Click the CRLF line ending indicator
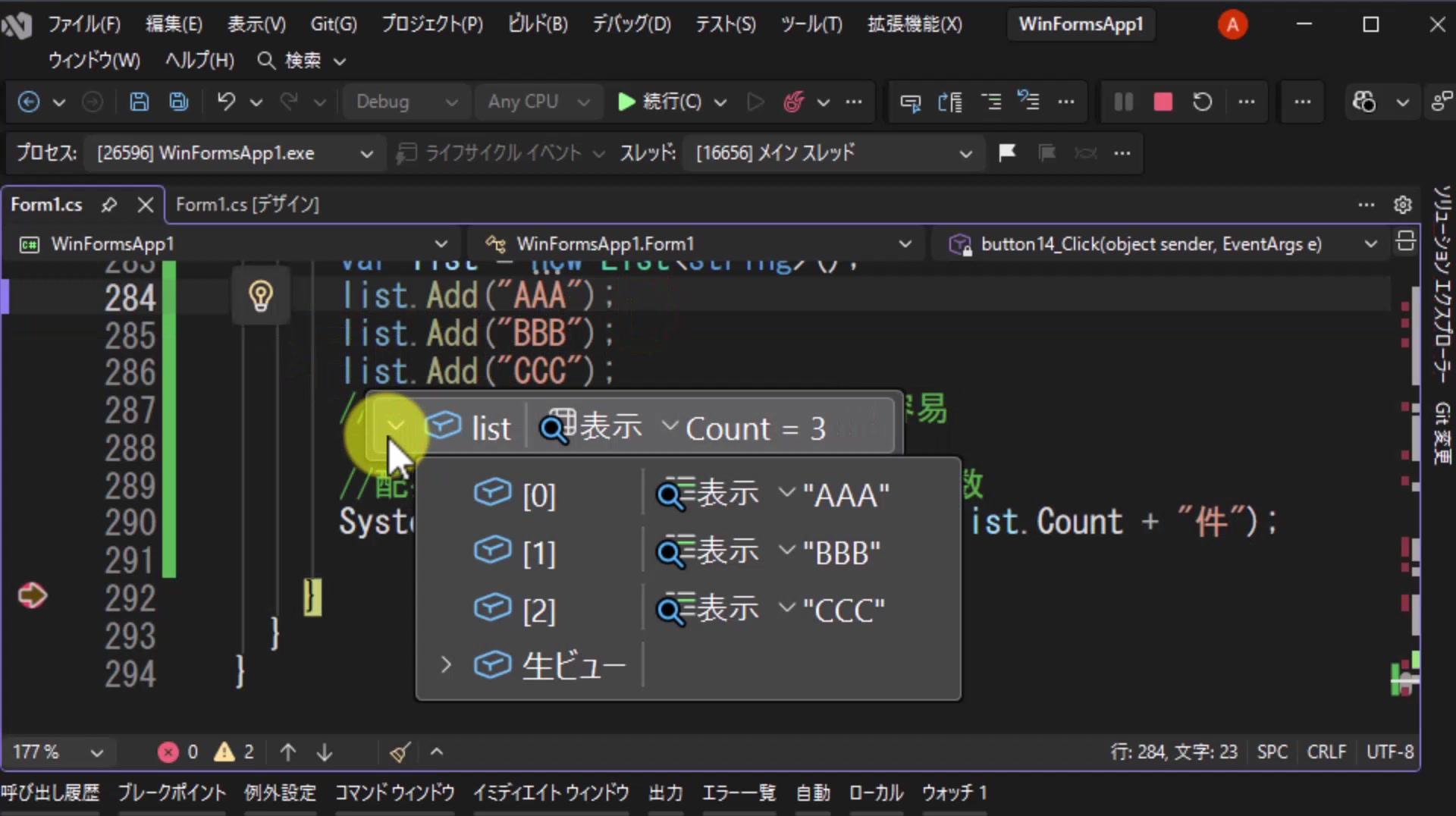 point(1326,752)
